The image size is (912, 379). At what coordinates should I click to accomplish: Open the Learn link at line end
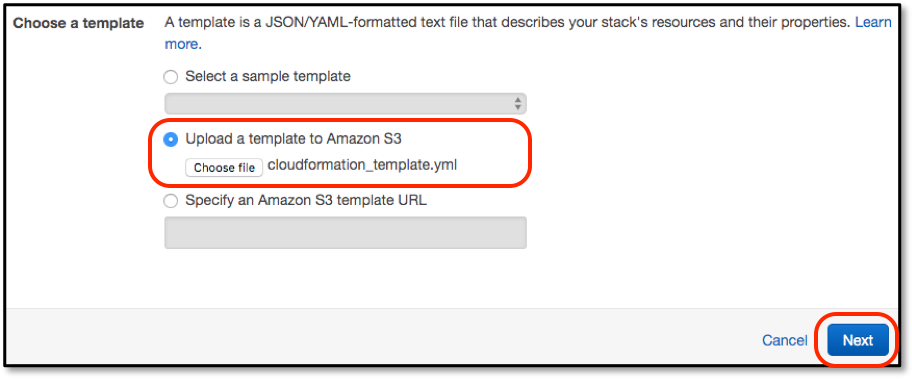(x=872, y=23)
